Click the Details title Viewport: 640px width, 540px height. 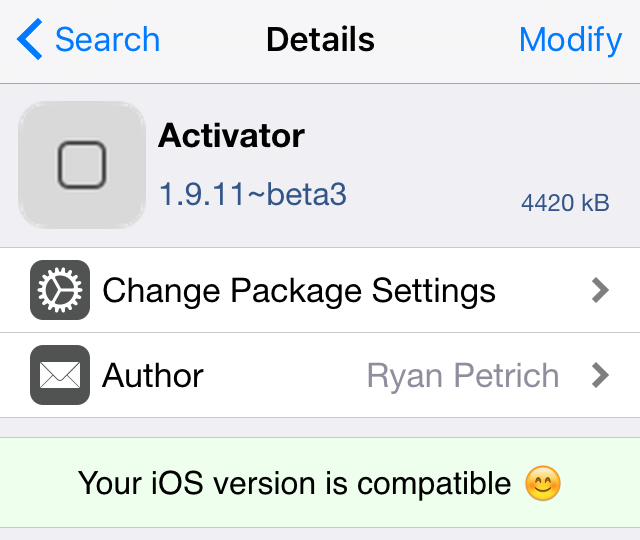click(x=320, y=40)
